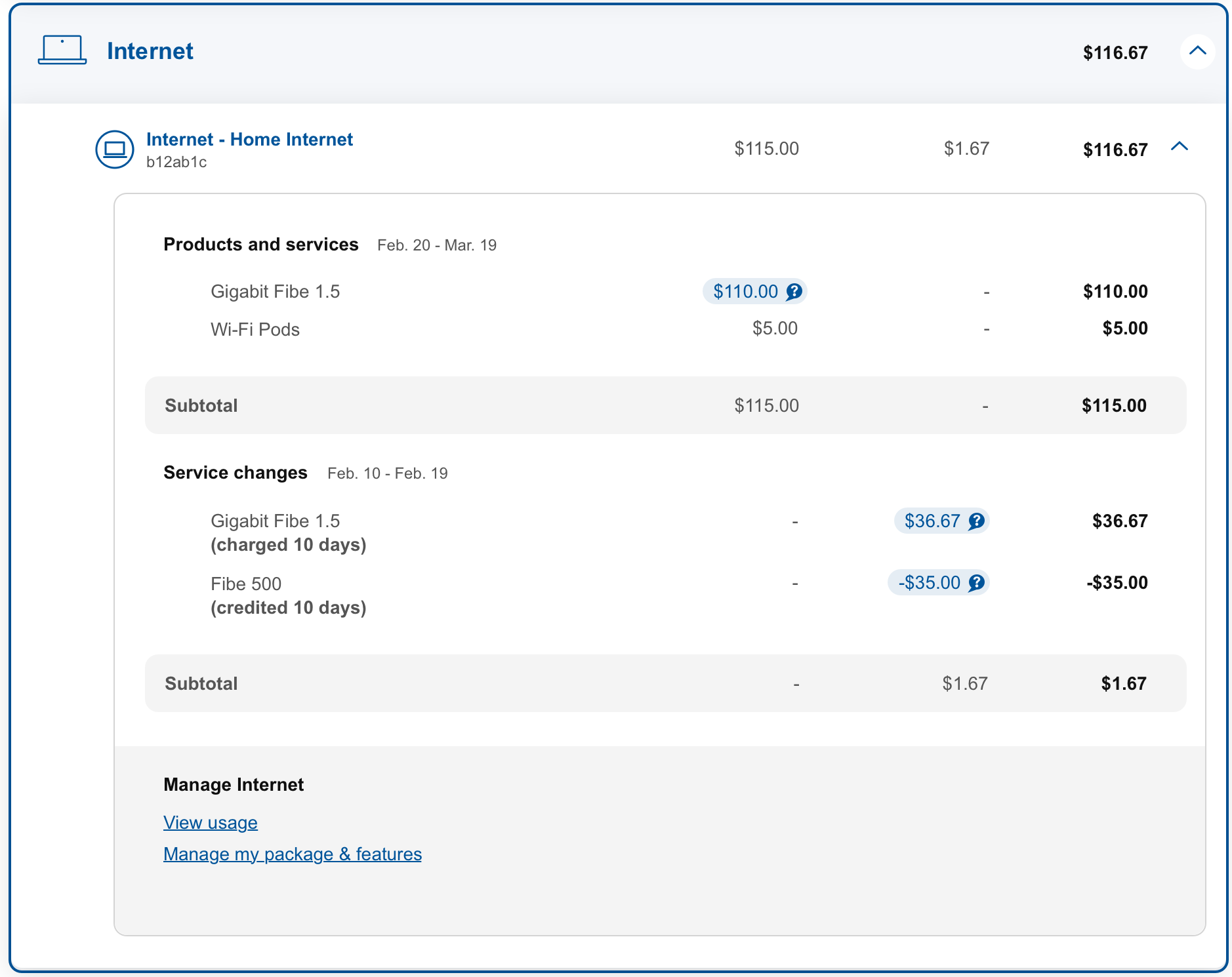
Task: Collapse the Home Internet details chevron
Action: tap(1179, 147)
